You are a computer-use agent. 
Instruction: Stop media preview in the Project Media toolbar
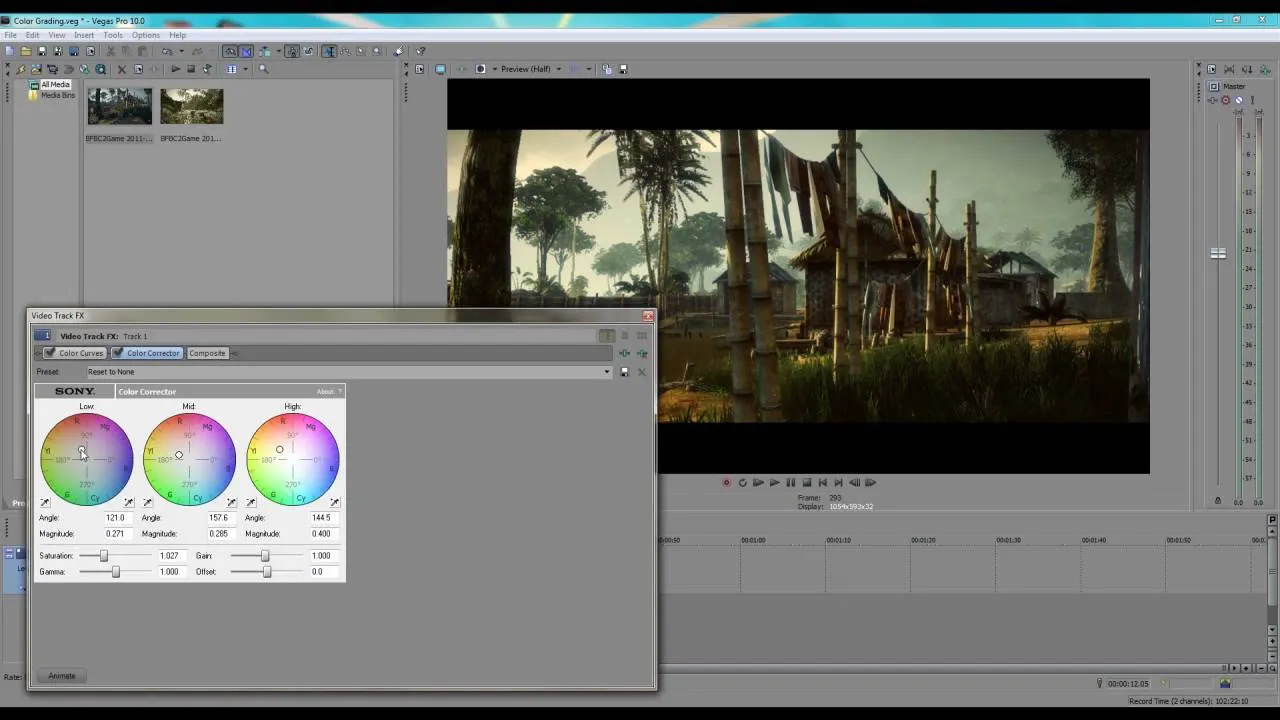(191, 69)
